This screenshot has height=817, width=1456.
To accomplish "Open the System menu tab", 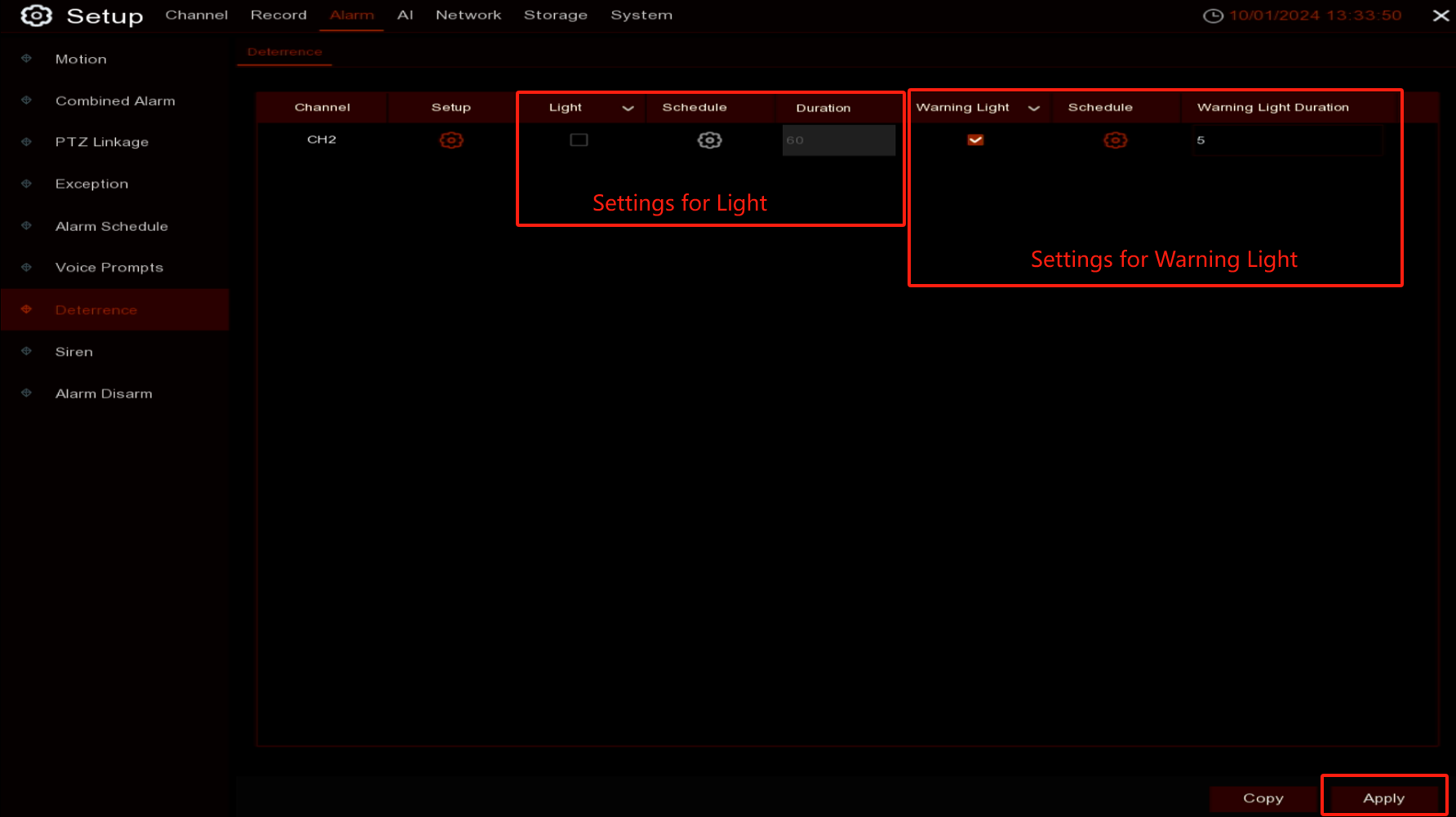I will pos(641,16).
